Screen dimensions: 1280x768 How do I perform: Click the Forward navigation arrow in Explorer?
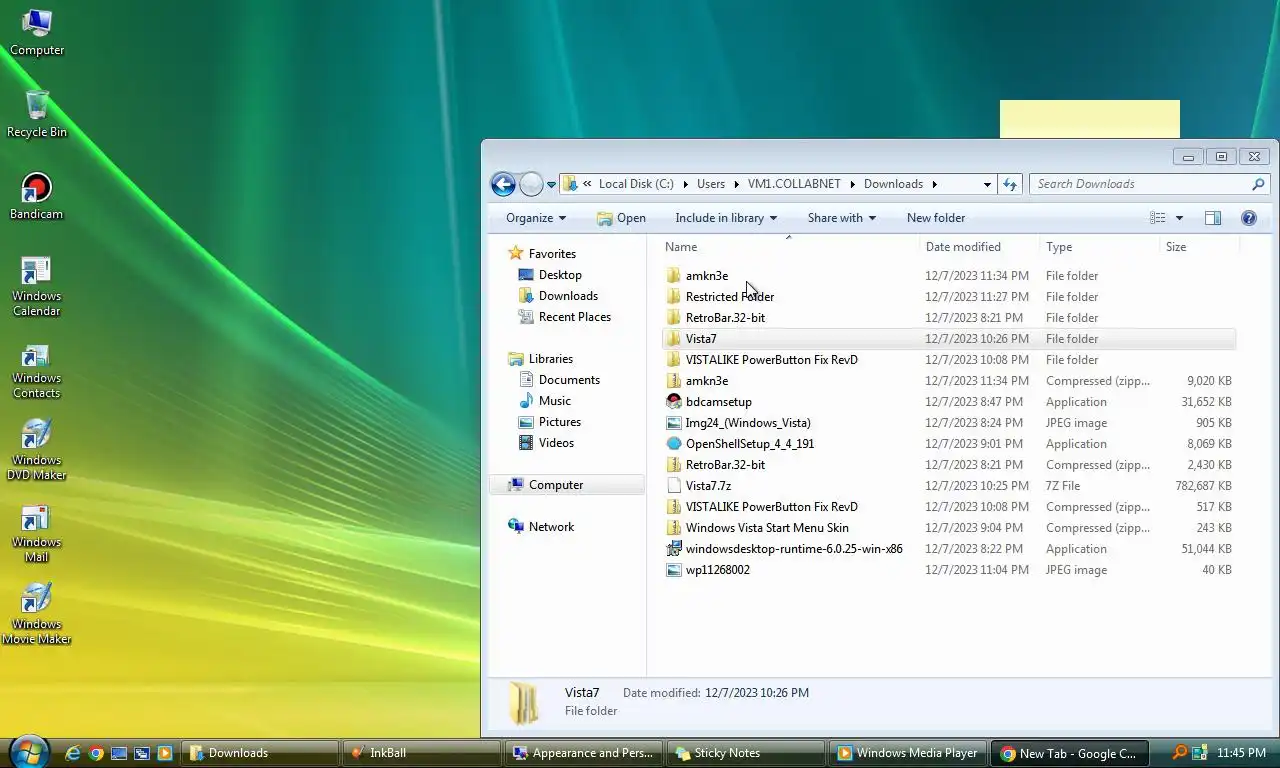point(531,184)
